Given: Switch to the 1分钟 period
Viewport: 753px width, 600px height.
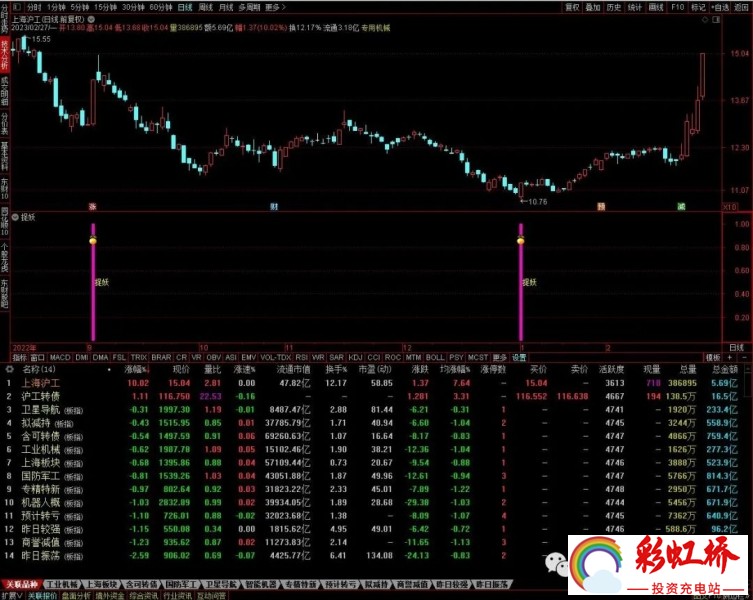Looking at the screenshot, I should click(x=56, y=7).
